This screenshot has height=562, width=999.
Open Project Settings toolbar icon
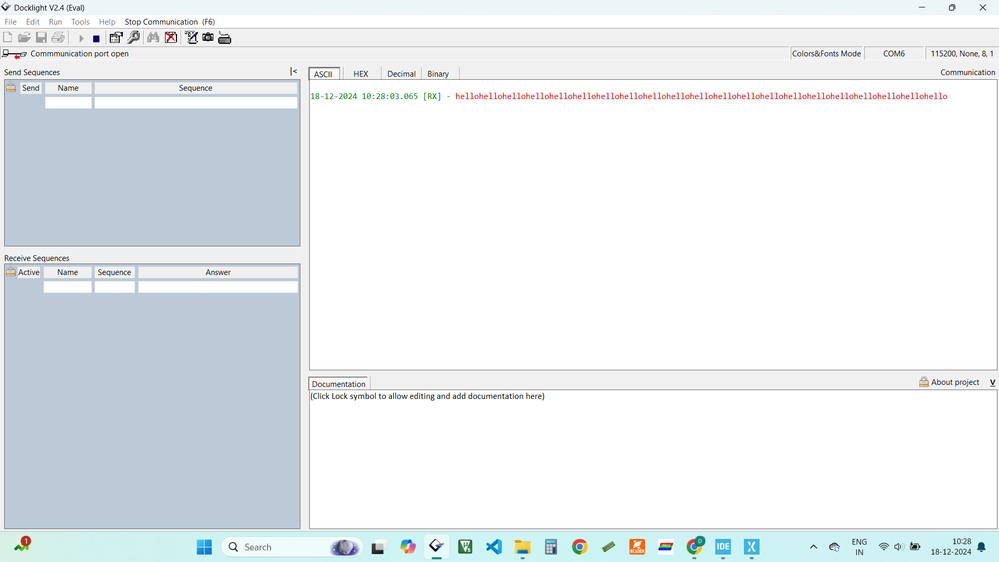click(x=115, y=38)
